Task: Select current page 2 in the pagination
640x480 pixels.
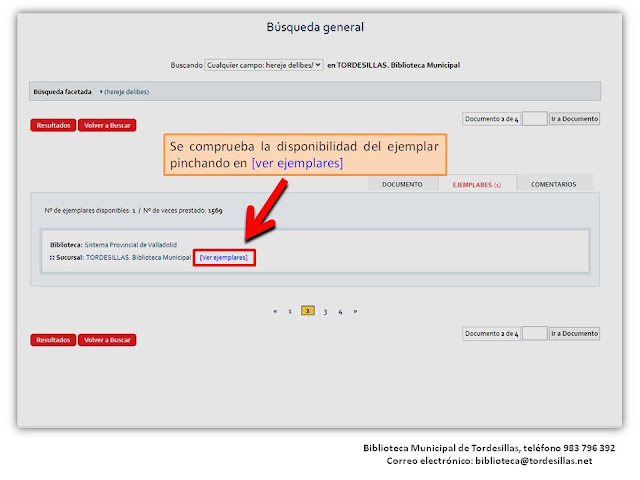Action: pyautogui.click(x=308, y=311)
